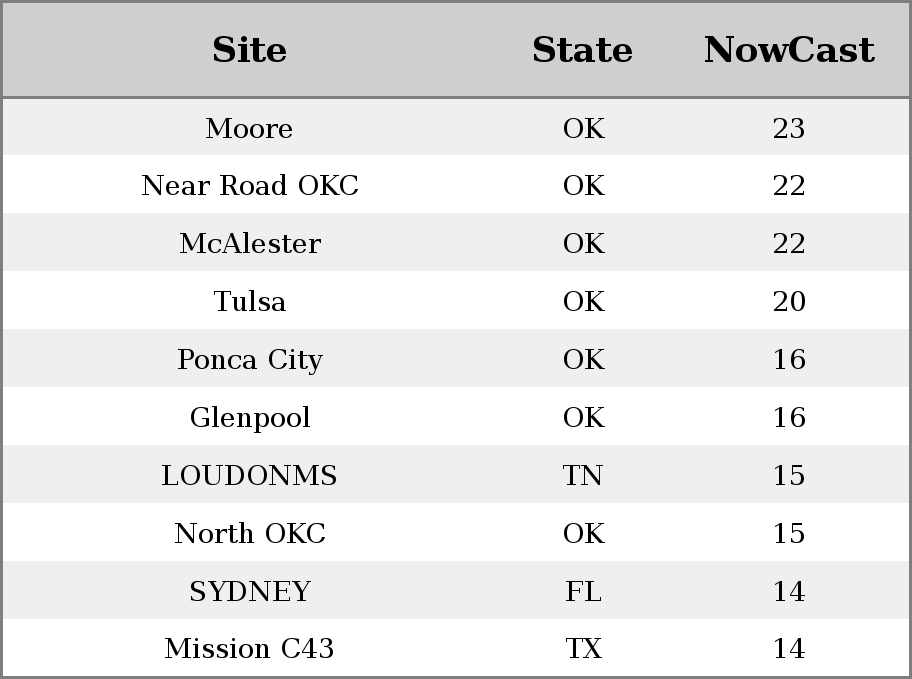
Task: Click the Ponca City site name
Action: (x=250, y=360)
